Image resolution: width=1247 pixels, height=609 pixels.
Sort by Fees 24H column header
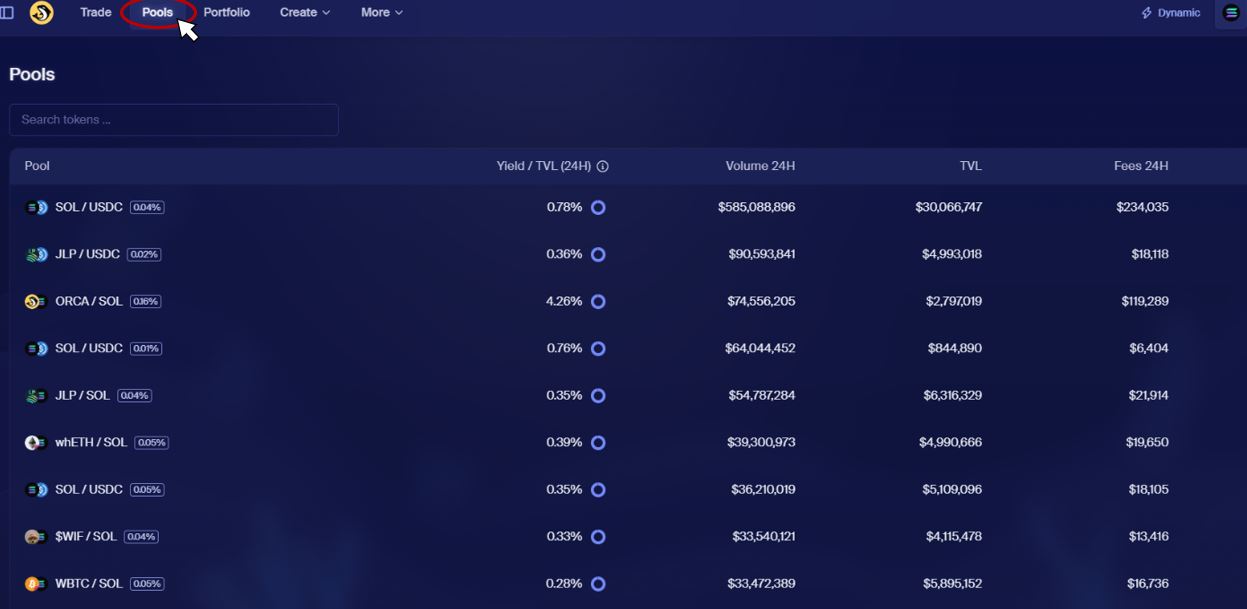click(1141, 166)
